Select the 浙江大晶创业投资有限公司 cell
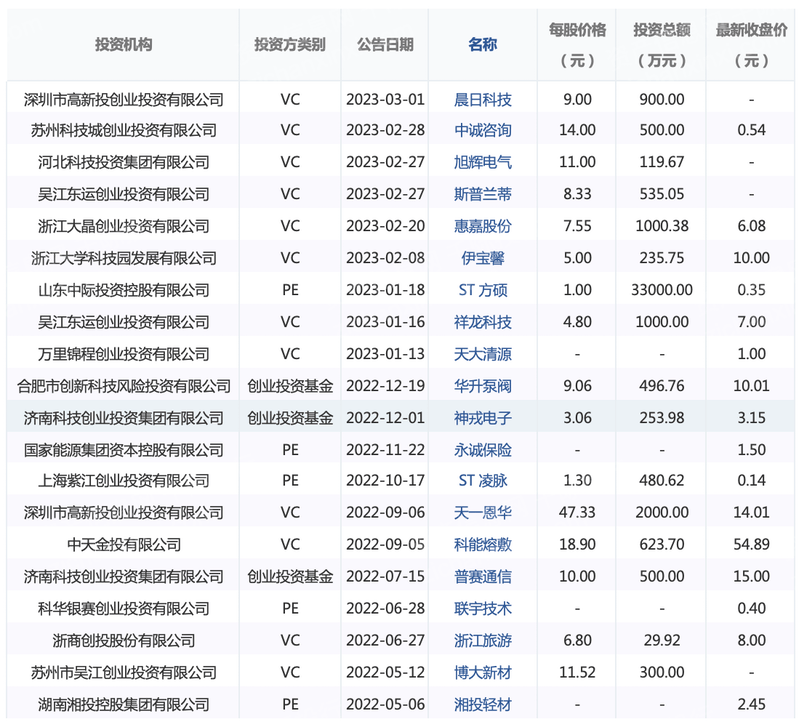The height and width of the screenshot is (727, 800). point(123,226)
